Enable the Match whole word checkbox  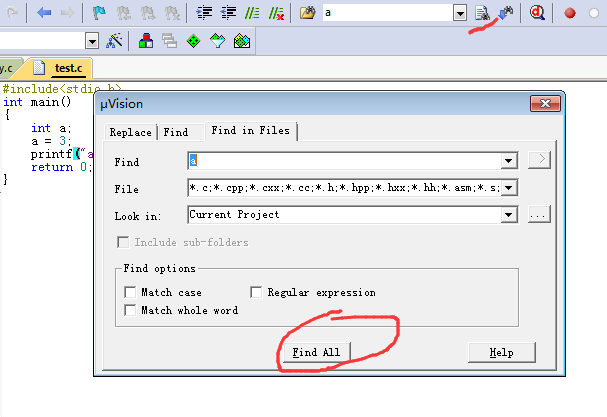[130, 310]
